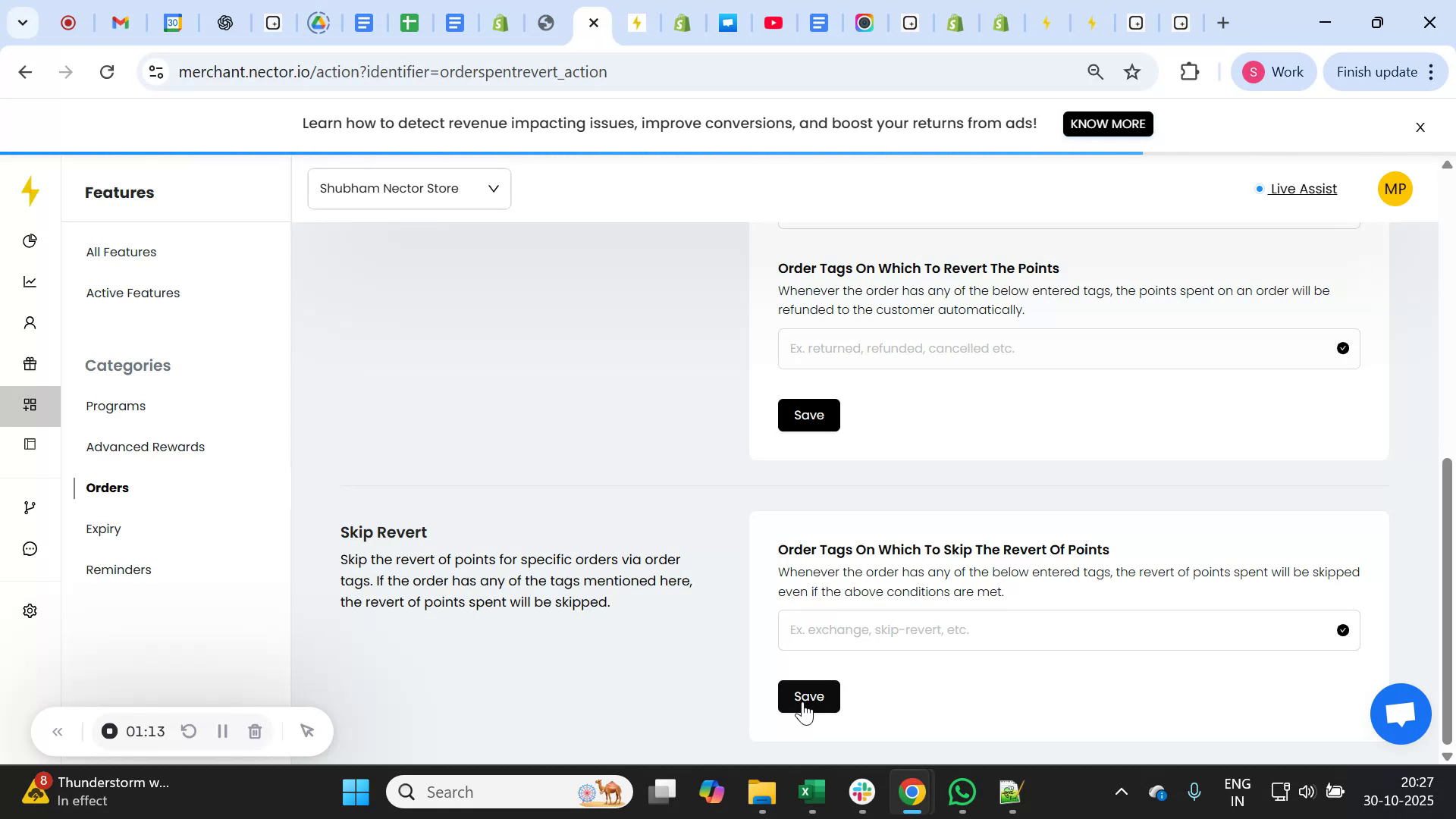
Task: Switch to the Orders category
Action: click(x=107, y=488)
